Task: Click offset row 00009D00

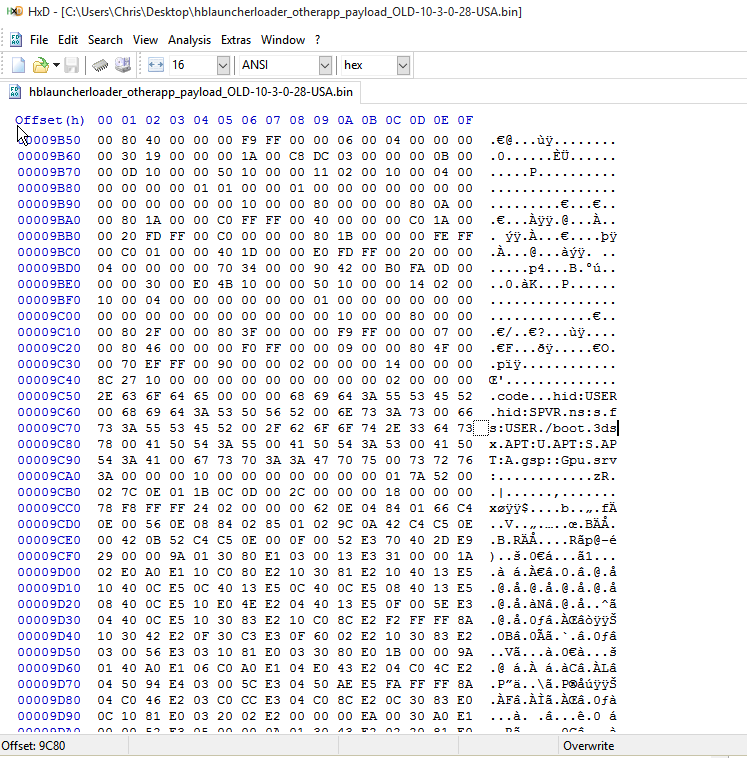Action: point(49,572)
